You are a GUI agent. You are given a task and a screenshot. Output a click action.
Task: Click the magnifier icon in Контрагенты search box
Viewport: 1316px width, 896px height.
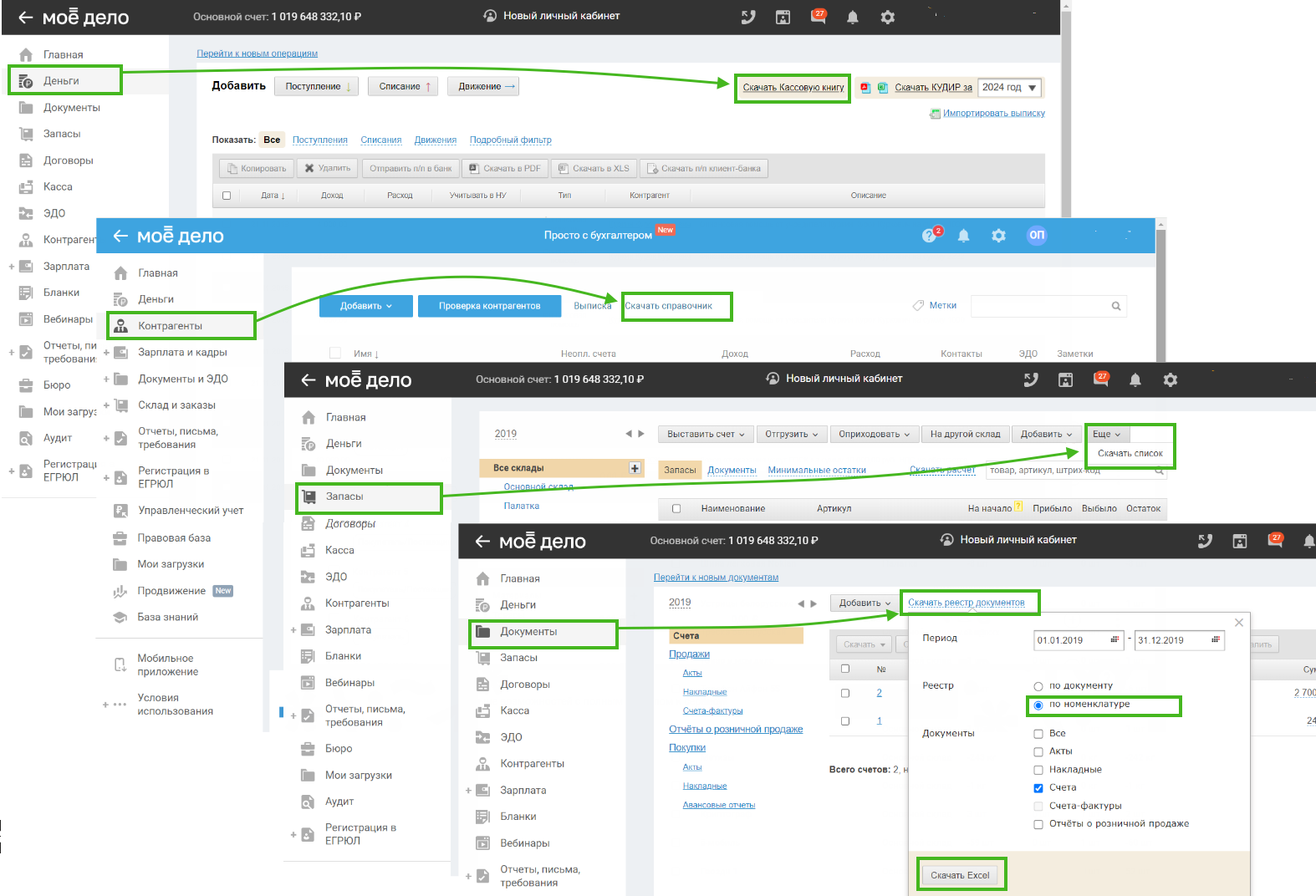[1116, 306]
